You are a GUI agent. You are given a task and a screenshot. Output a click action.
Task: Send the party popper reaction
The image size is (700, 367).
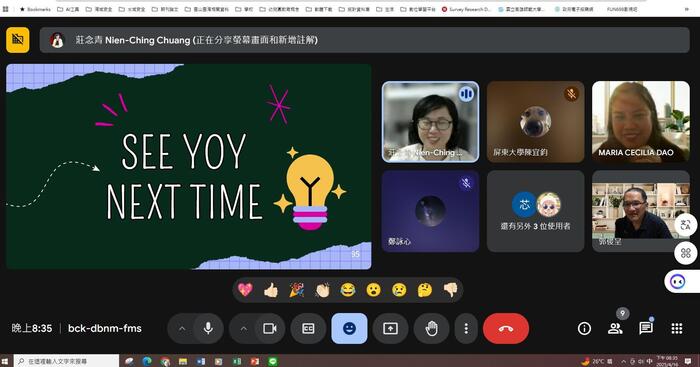(296, 290)
